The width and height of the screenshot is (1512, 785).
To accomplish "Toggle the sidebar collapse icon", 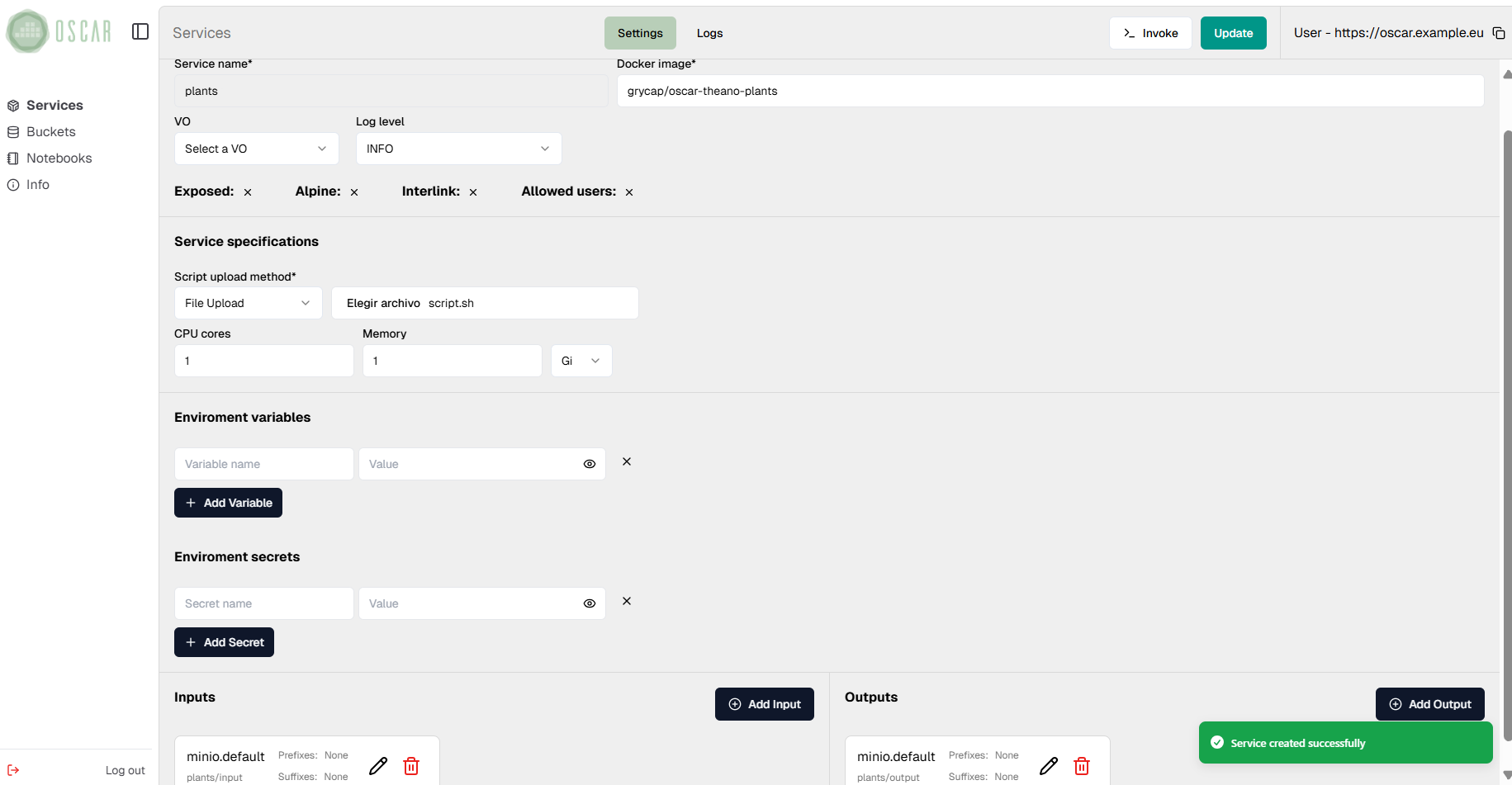I will (140, 31).
